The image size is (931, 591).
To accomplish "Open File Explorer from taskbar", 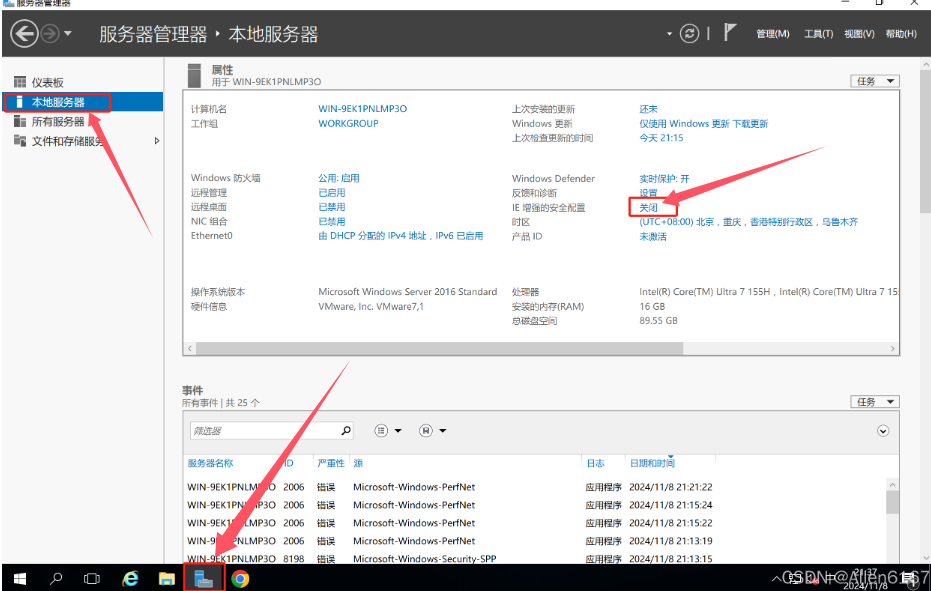I will tap(167, 578).
